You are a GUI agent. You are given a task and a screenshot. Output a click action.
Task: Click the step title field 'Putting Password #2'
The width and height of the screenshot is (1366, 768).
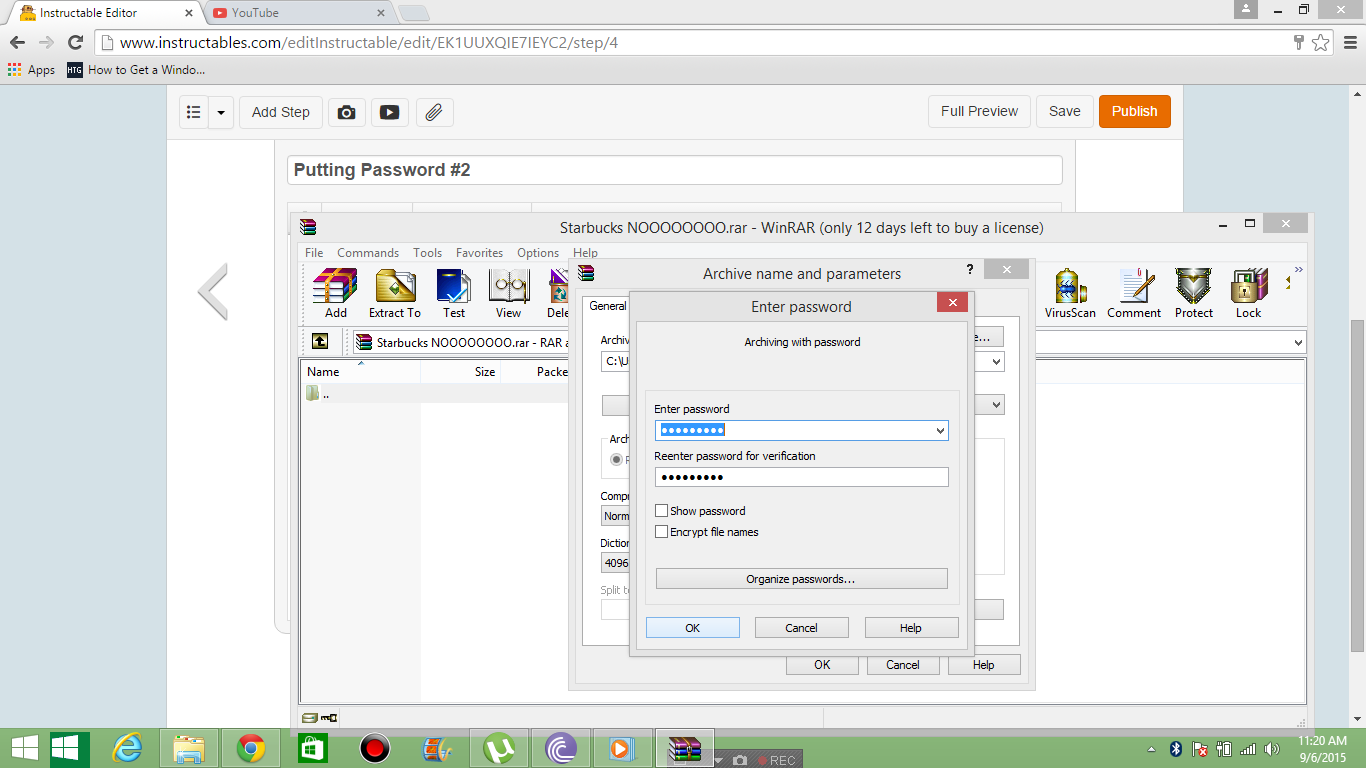(x=675, y=170)
